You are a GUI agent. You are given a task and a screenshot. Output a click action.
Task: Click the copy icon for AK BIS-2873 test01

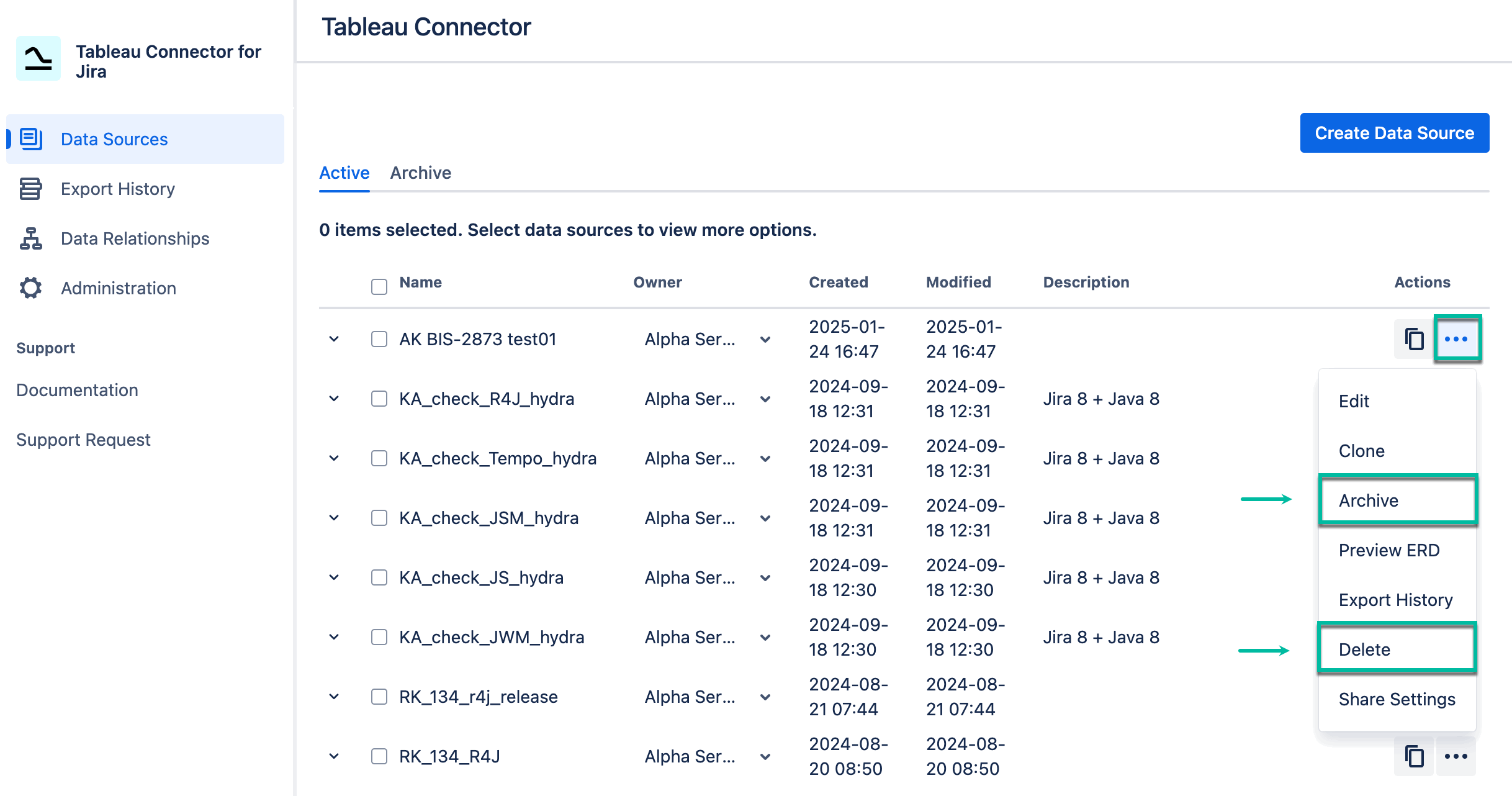click(1414, 339)
